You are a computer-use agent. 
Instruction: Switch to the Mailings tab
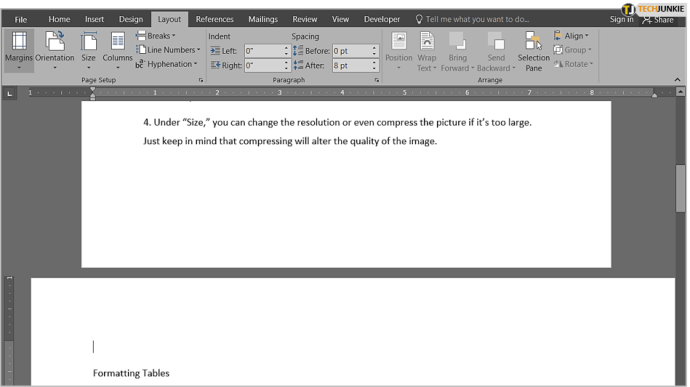point(263,19)
